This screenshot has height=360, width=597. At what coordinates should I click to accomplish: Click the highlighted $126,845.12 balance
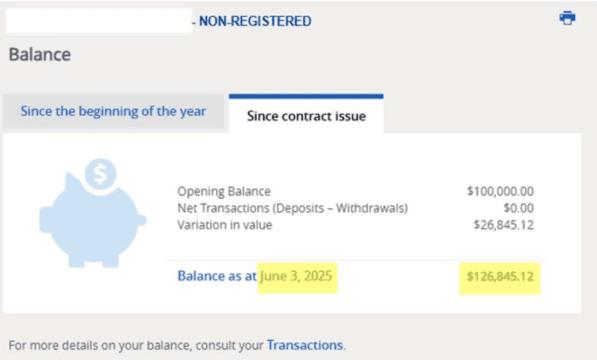point(500,278)
